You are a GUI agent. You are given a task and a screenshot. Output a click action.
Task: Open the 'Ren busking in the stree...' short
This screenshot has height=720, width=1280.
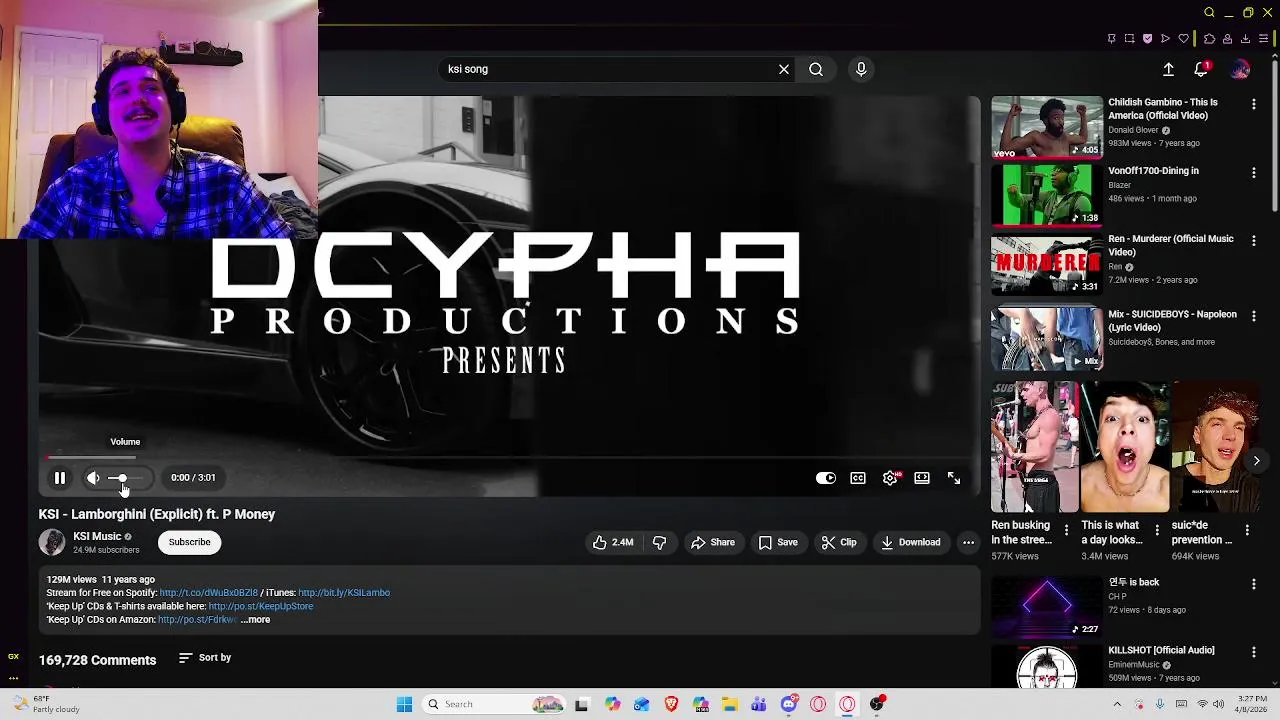[x=1034, y=447]
